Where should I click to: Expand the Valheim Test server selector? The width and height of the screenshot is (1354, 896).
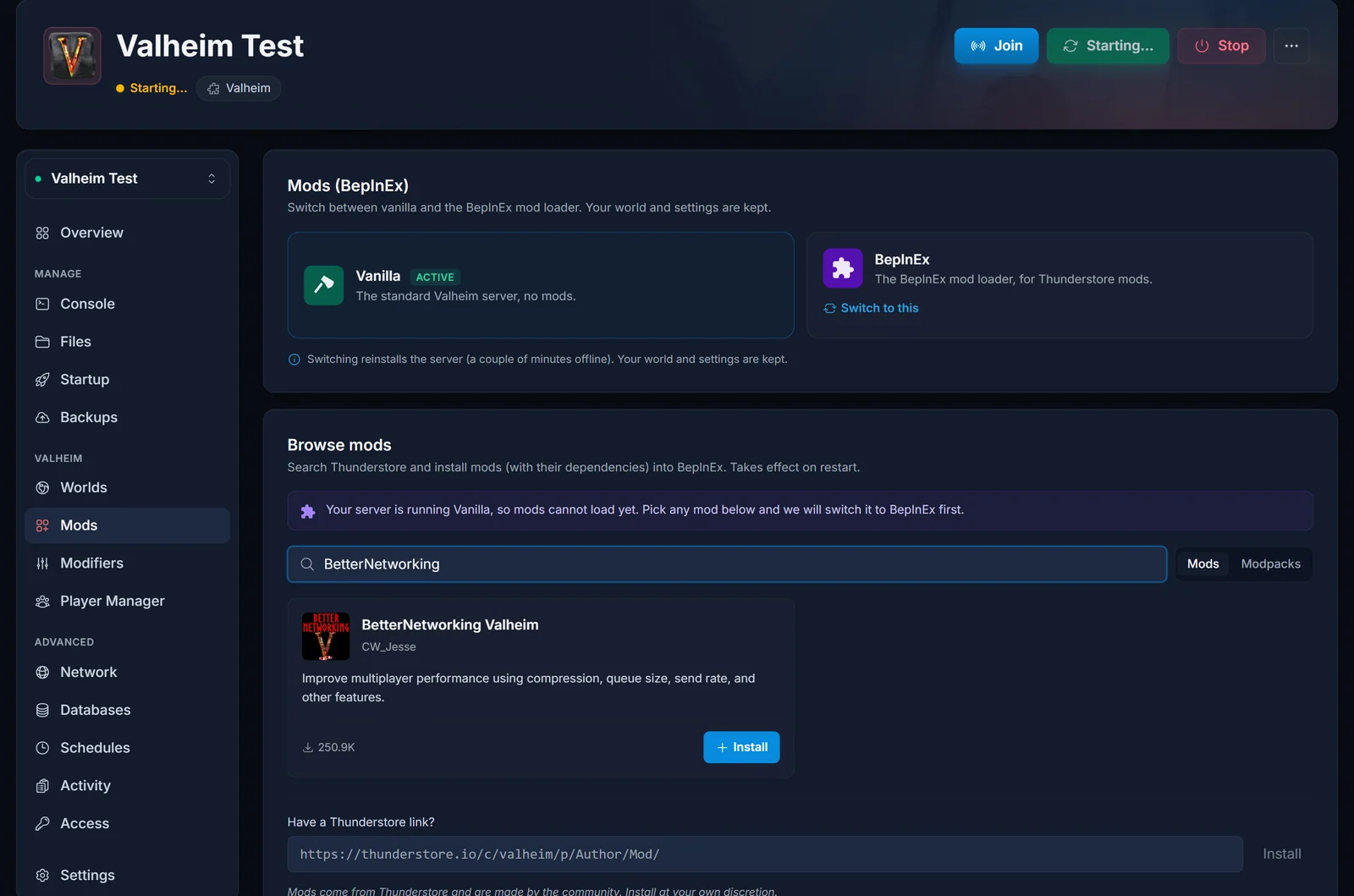tap(127, 179)
